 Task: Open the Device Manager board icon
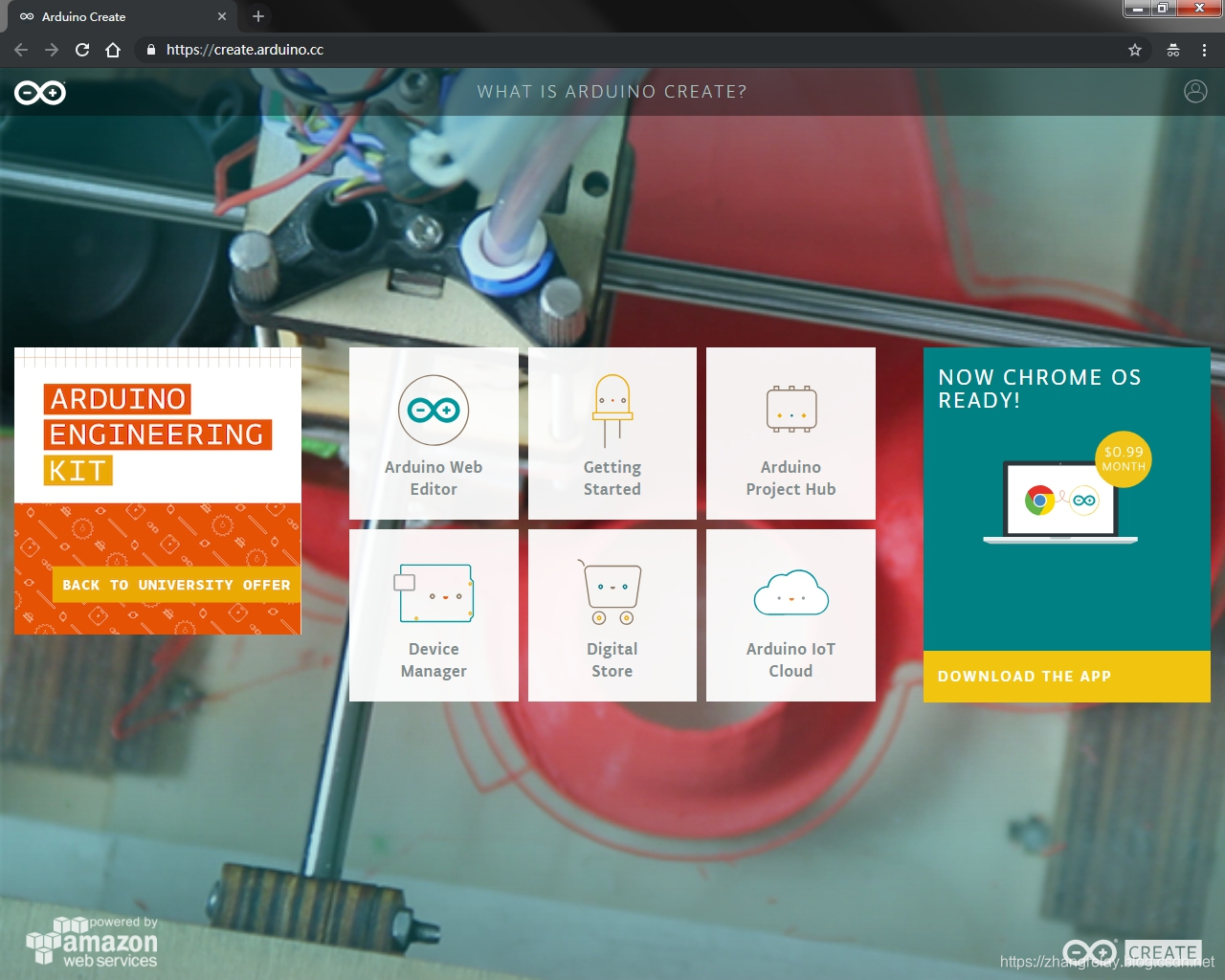coord(435,593)
